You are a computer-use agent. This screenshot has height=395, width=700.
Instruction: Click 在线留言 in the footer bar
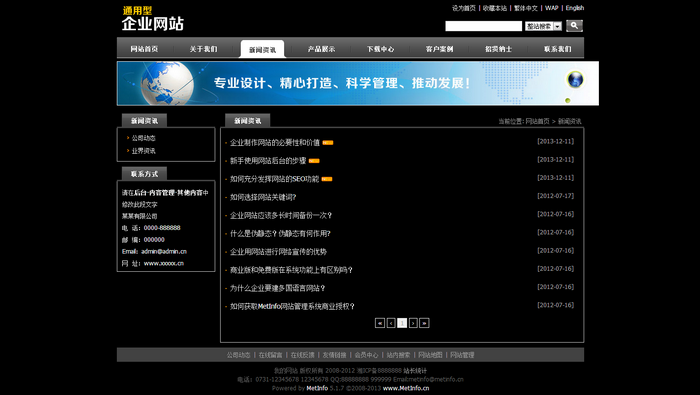[x=271, y=355]
